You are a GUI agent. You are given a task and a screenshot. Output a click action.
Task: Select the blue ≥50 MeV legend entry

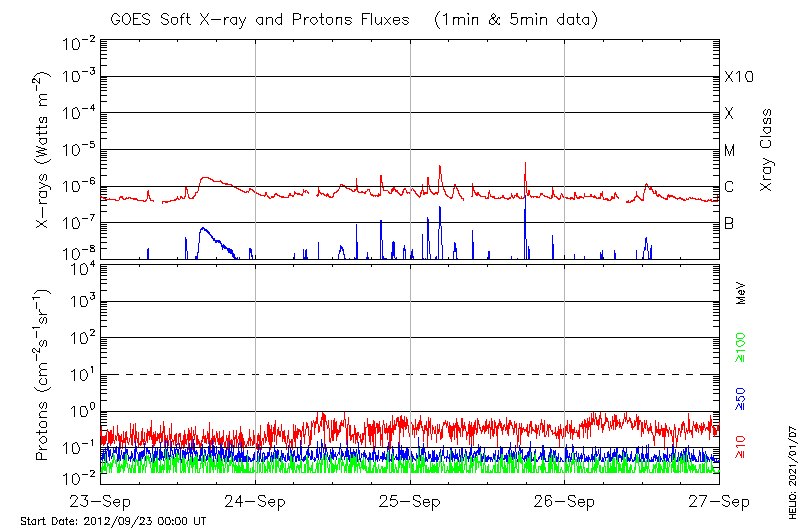pos(742,397)
